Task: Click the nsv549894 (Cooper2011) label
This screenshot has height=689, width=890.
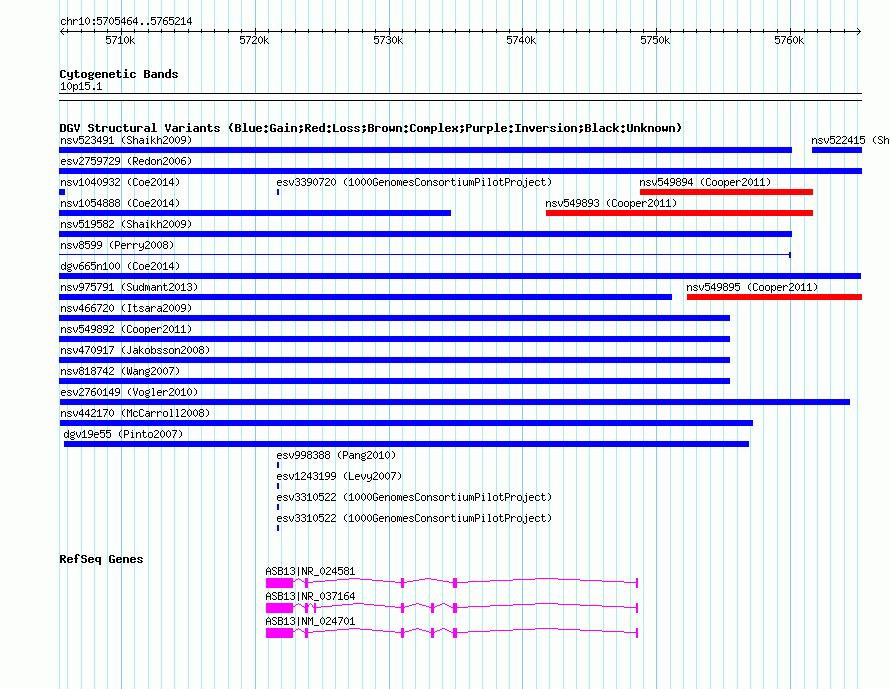Action: [x=705, y=182]
